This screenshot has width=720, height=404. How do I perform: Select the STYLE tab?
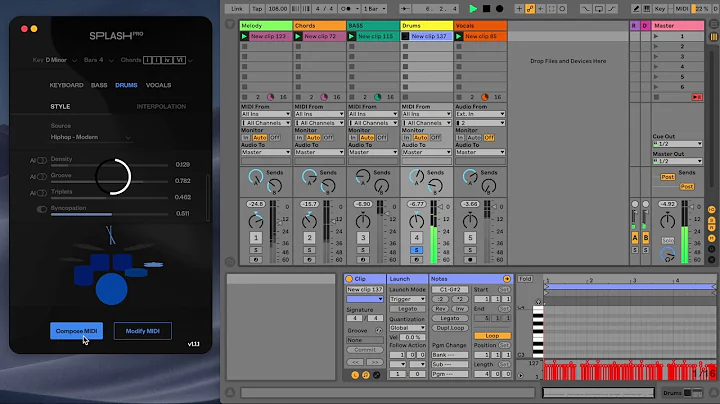[x=60, y=107]
